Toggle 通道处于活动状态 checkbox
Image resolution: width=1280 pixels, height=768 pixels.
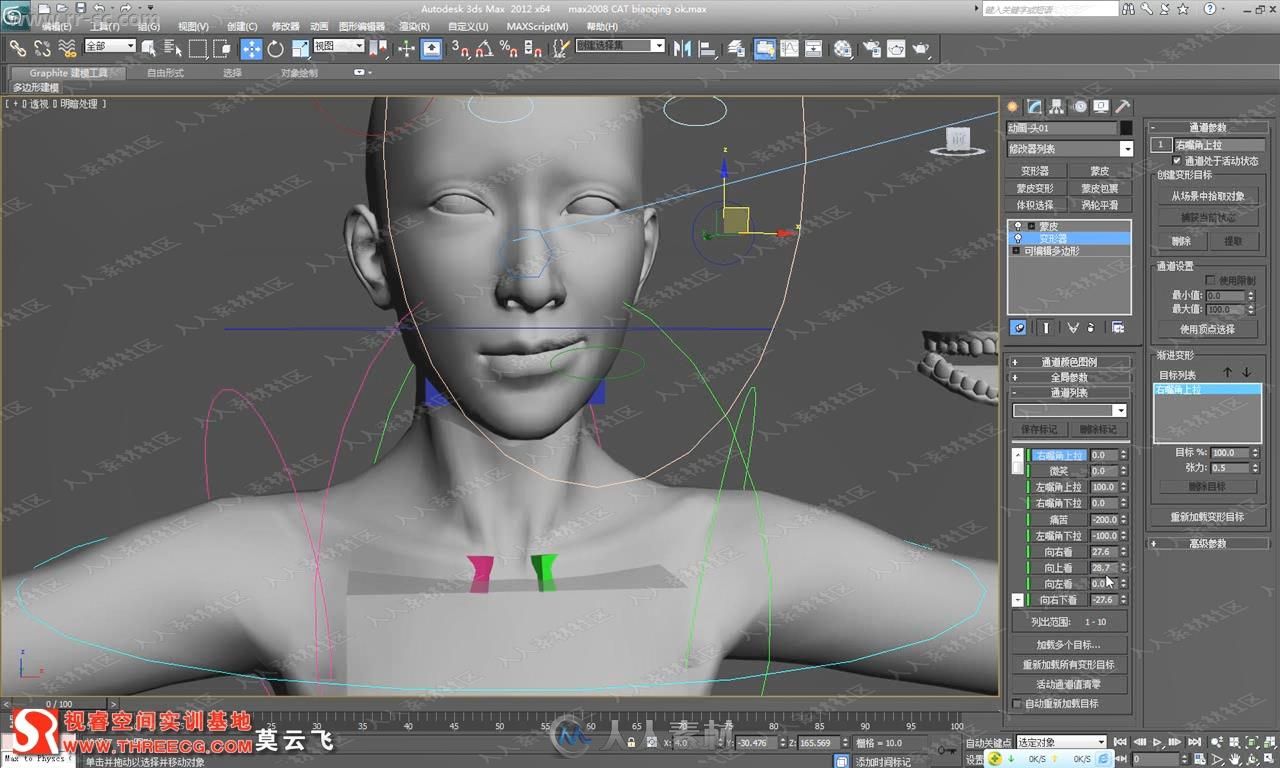point(1177,160)
